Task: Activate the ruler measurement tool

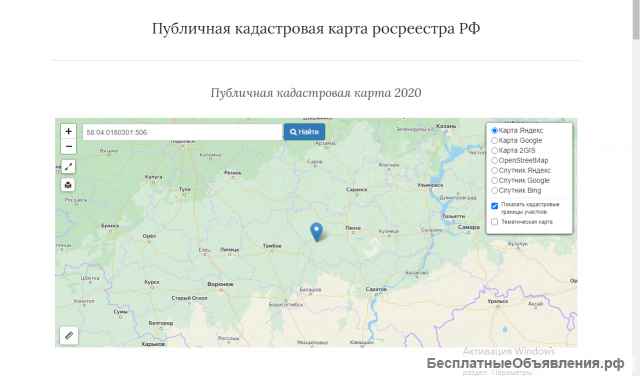Action: click(69, 336)
